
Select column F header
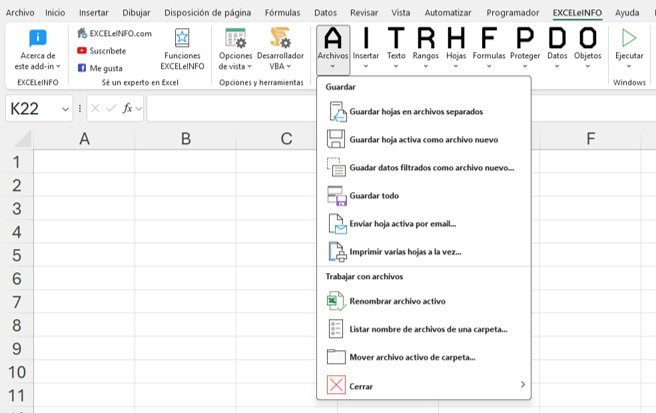[590, 139]
